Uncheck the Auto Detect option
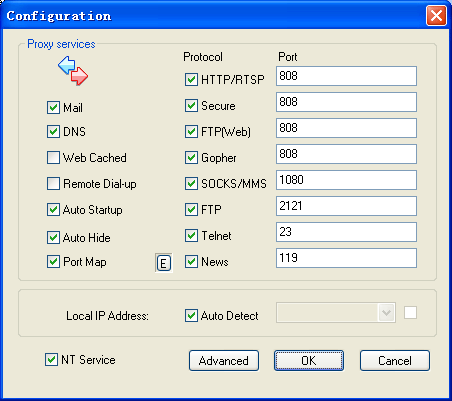This screenshot has width=452, height=401. point(191,315)
